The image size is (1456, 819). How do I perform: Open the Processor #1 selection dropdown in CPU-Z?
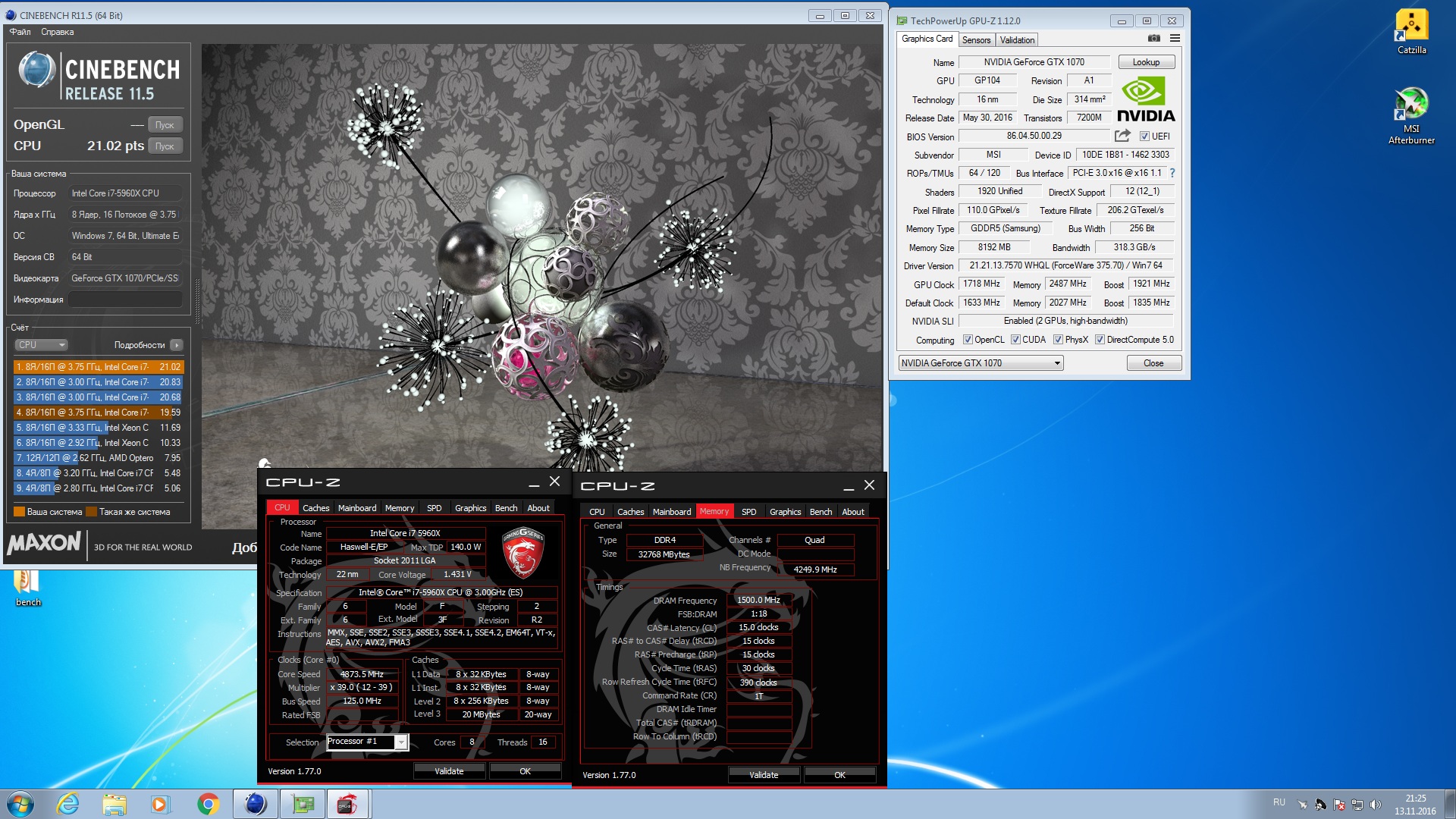pos(368,742)
